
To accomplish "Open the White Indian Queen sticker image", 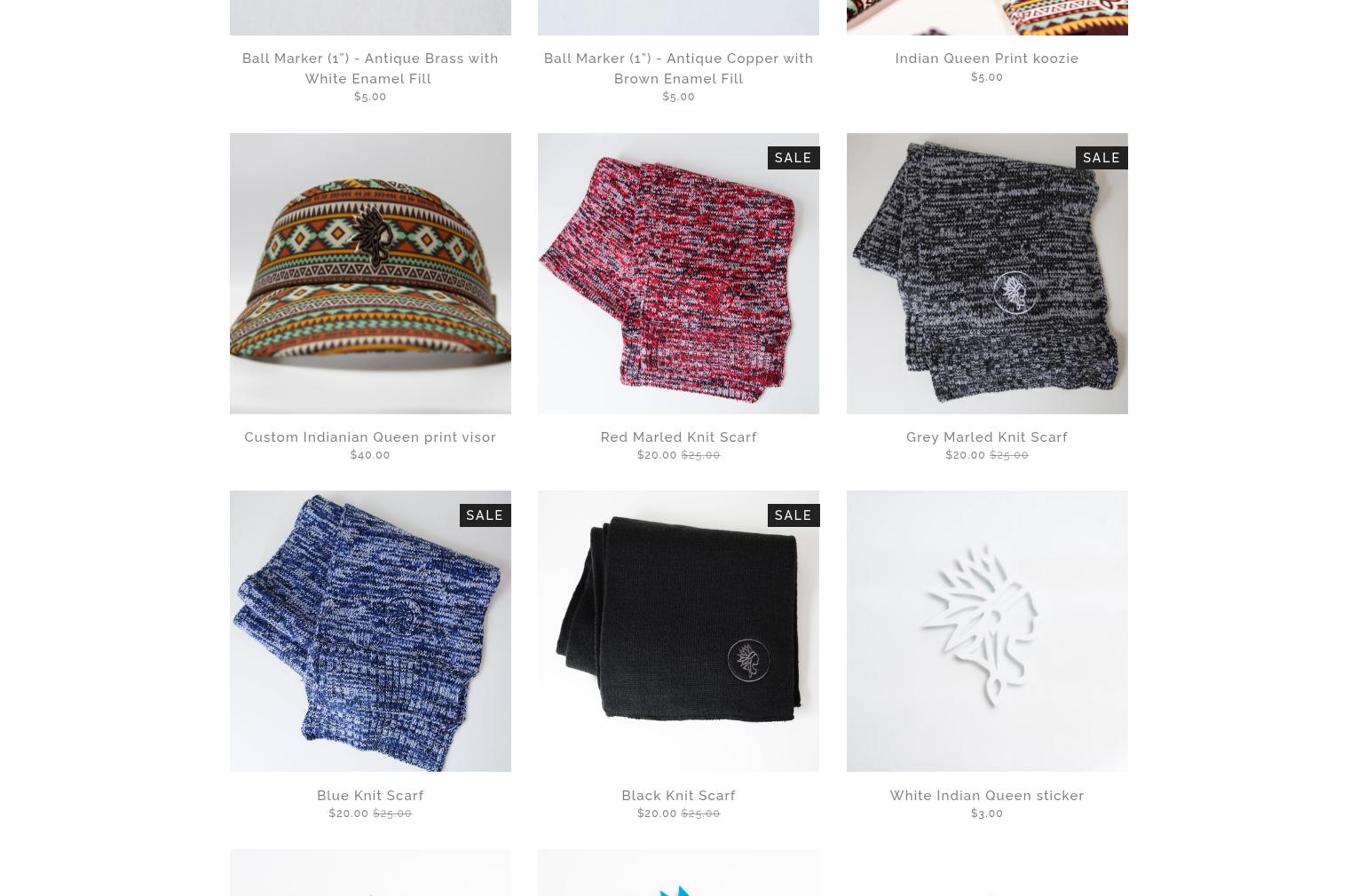I will 987,631.
